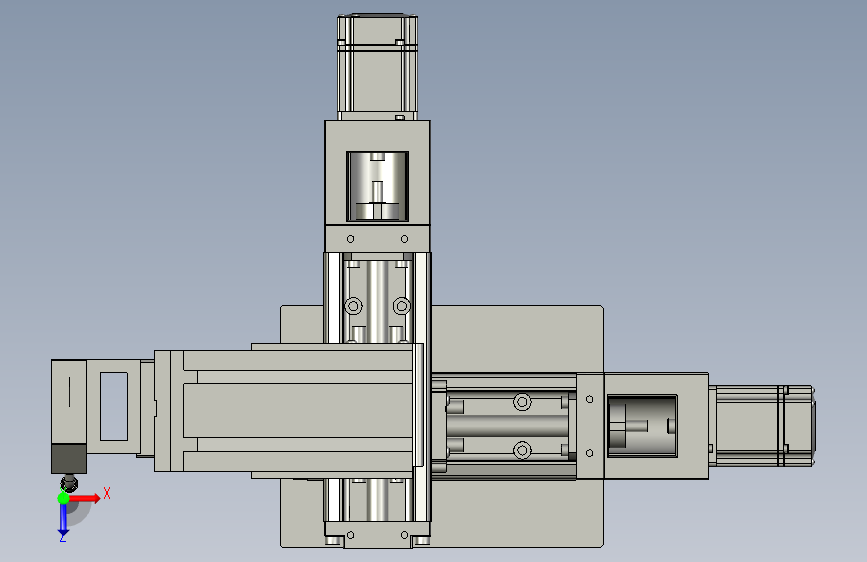
Task: Select the right round screw on vertical axis carriage
Action: point(402,306)
